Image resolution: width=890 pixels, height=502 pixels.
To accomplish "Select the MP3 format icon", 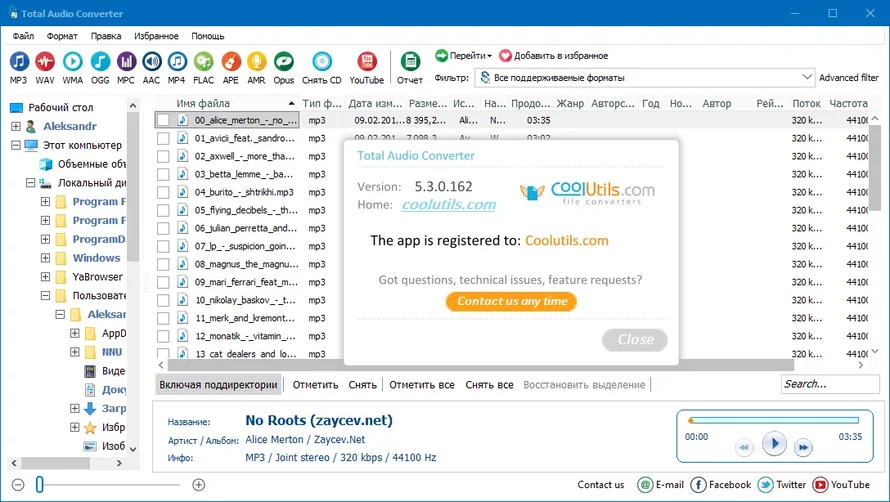I will 19,61.
